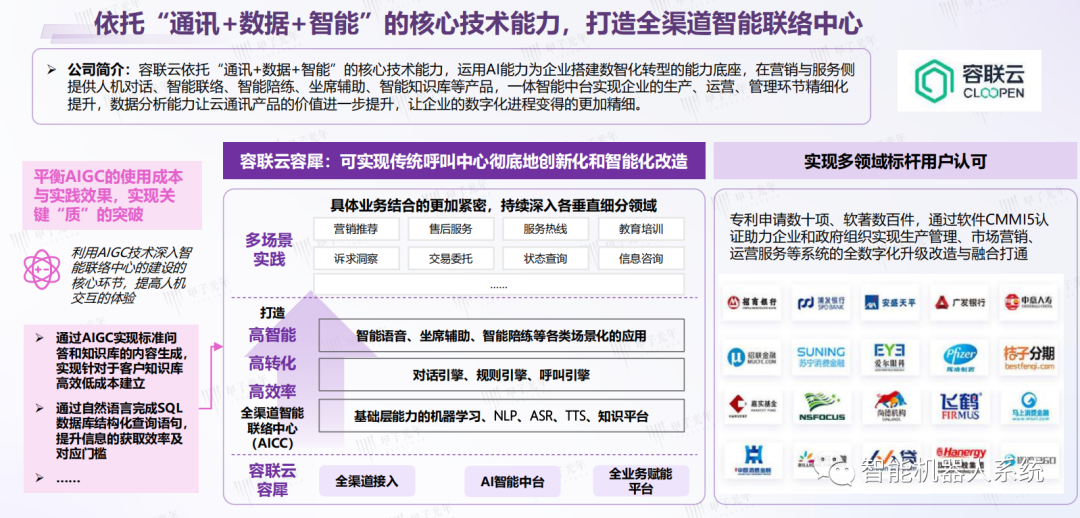Select the 全业务赋能平台 box
The height and width of the screenshot is (518, 1080).
(641, 480)
